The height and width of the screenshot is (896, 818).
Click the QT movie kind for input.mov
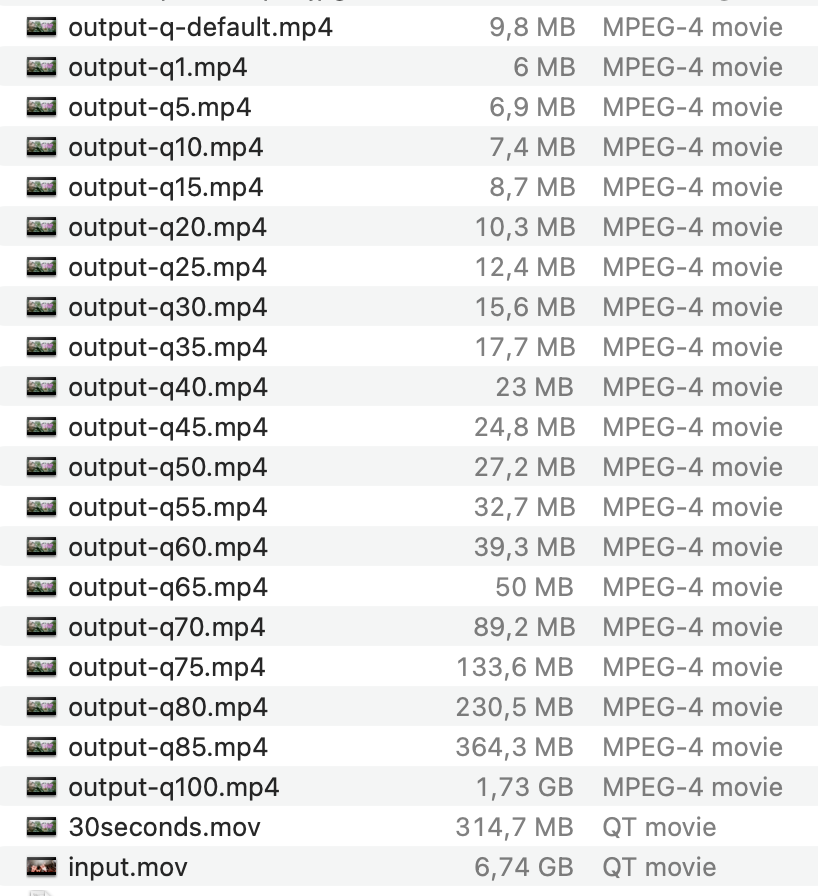pos(659,867)
